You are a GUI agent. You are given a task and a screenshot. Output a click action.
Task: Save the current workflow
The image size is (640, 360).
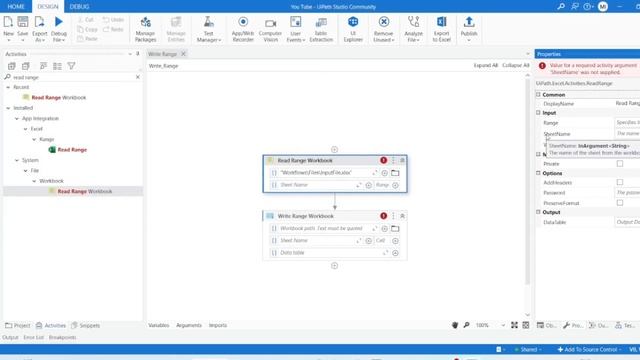click(23, 29)
